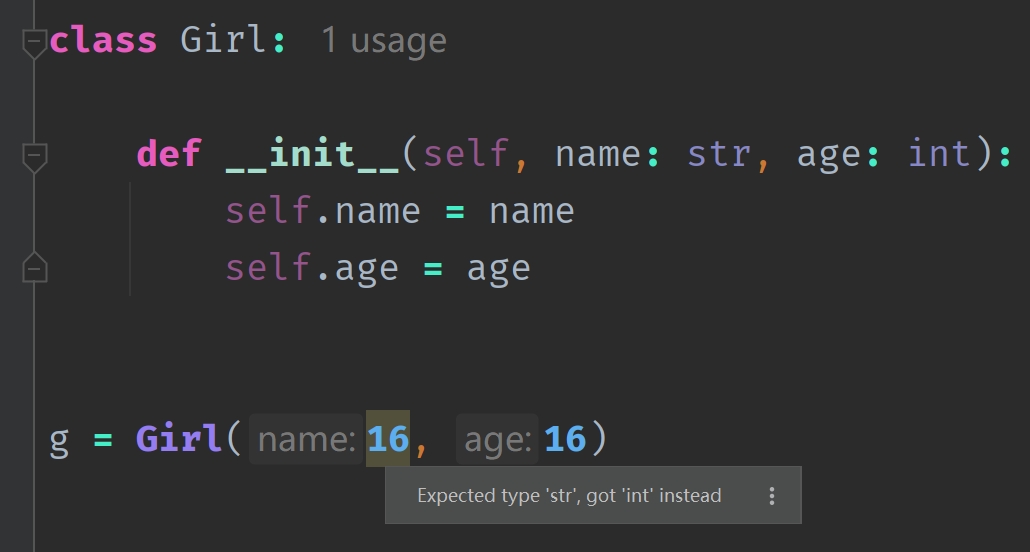Screen dimensions: 1030x552
Task: Click the __init__ method name
Action: 312,154
